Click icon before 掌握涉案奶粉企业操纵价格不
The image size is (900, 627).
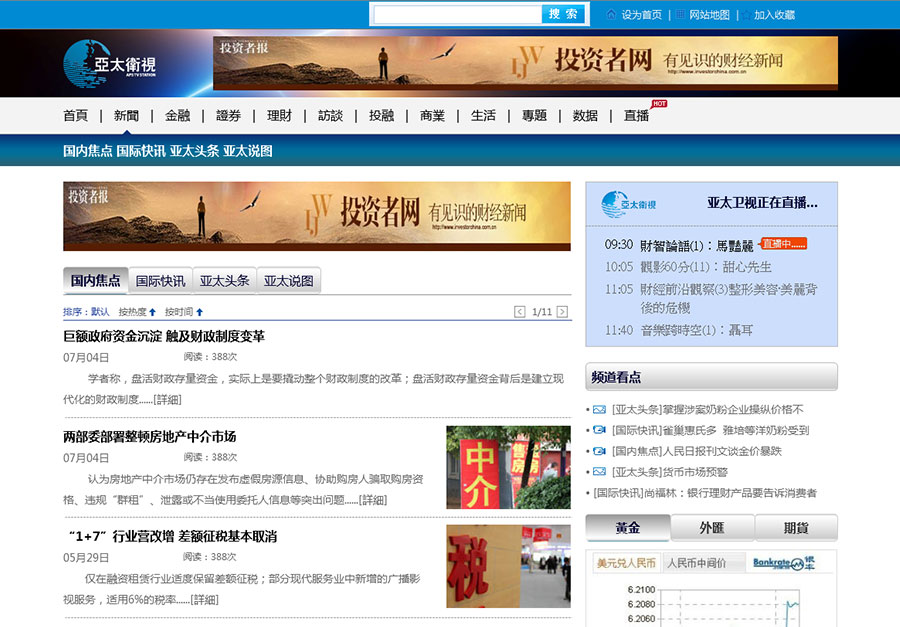tap(599, 409)
